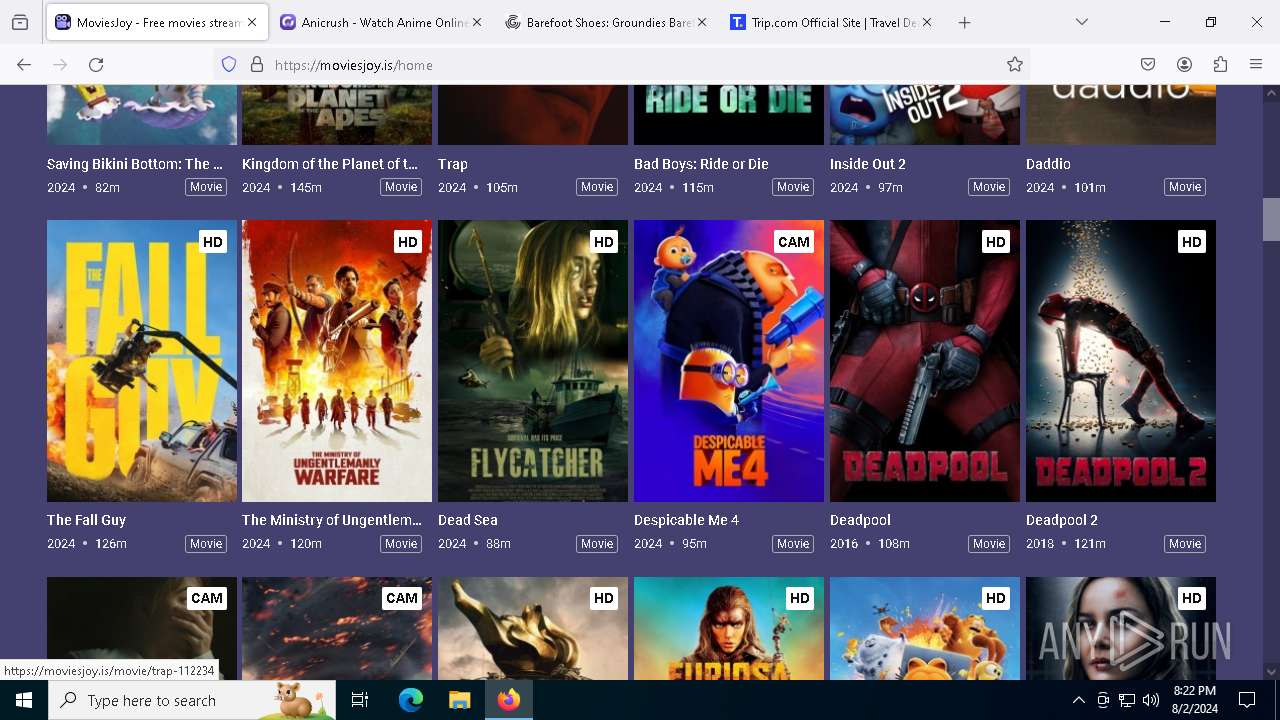Go back to the previous page
Image resolution: width=1280 pixels, height=720 pixels.
[24, 64]
